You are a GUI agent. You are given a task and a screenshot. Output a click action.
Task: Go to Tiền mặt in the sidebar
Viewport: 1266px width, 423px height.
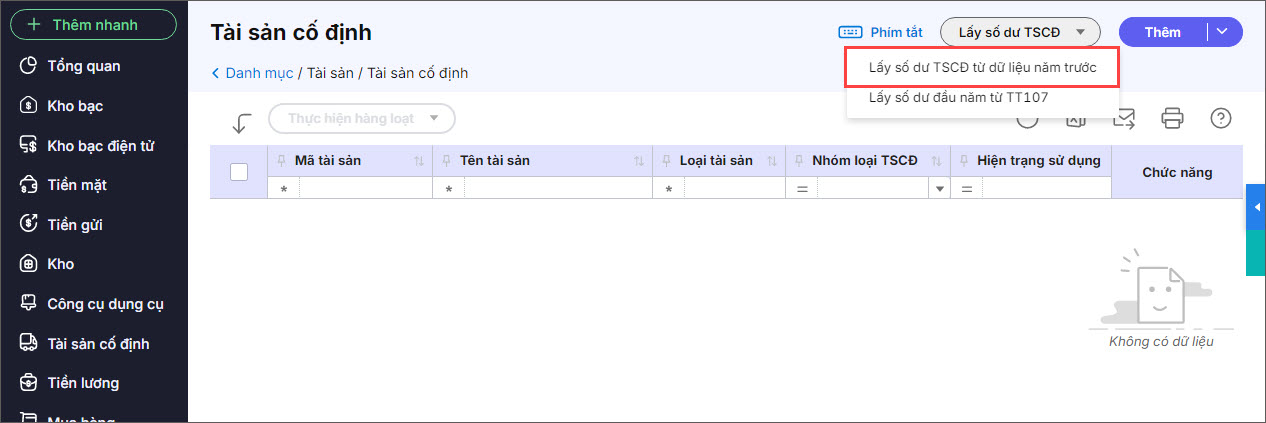[x=76, y=185]
